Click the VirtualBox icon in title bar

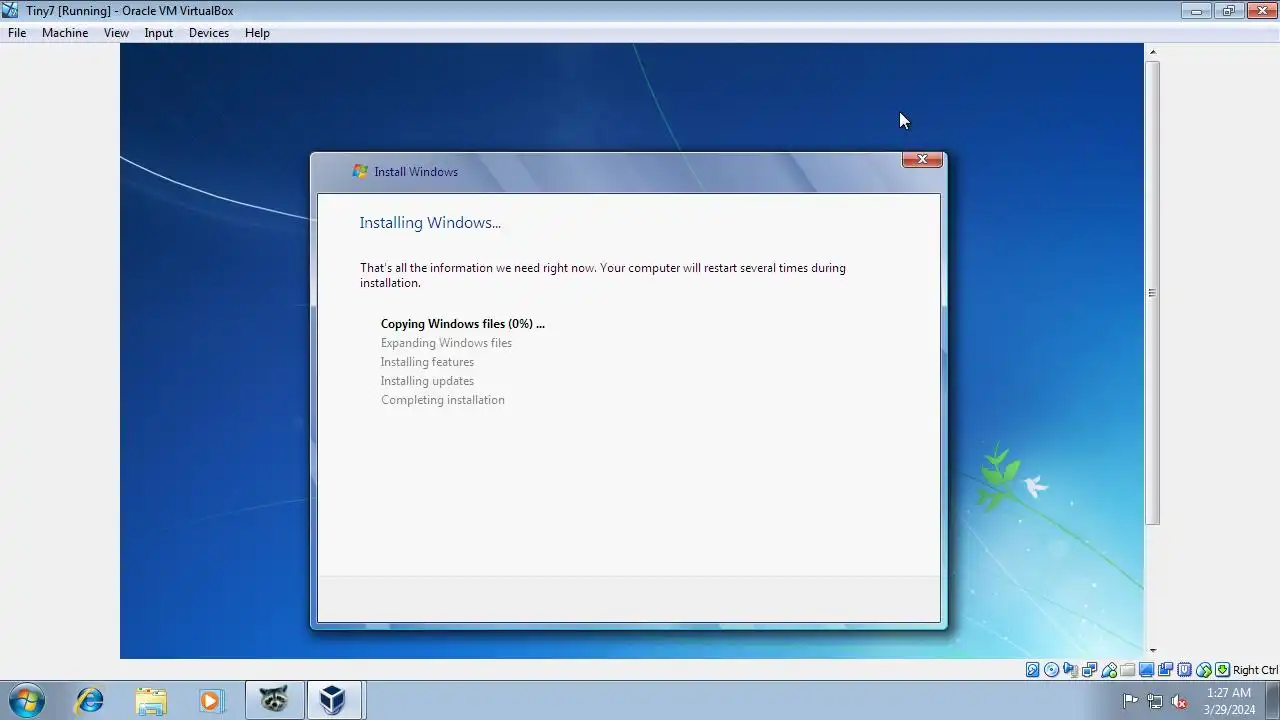point(10,10)
